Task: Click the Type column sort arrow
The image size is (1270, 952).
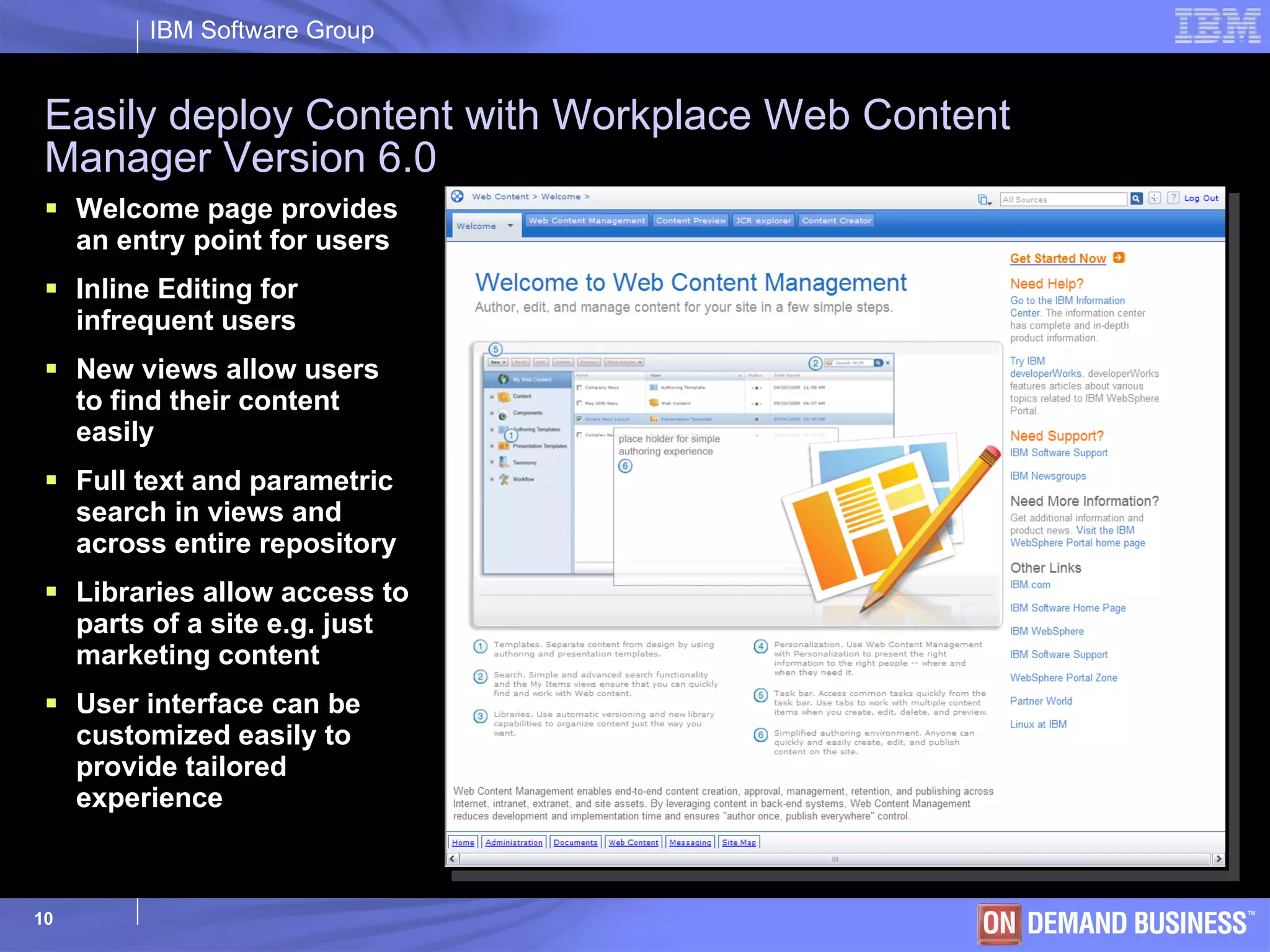Action: coord(740,376)
